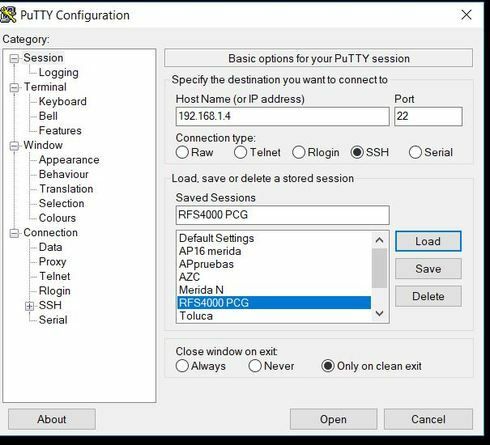
Task: Open SSH settings in tree
Action: (50, 305)
